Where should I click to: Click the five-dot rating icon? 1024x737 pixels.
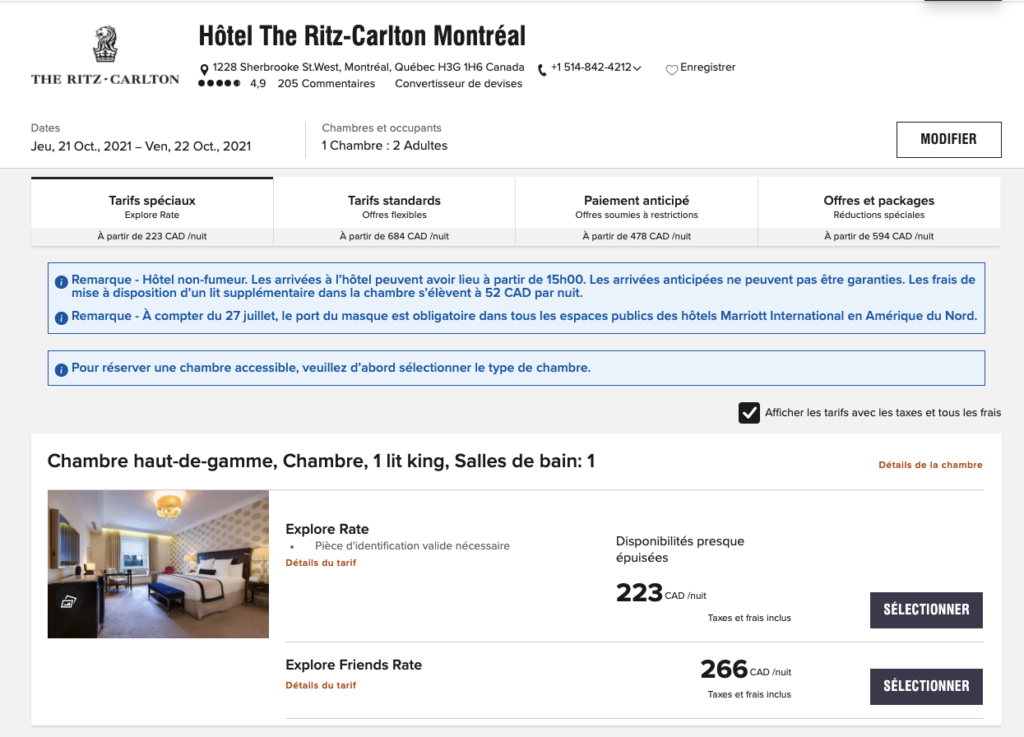(219, 84)
